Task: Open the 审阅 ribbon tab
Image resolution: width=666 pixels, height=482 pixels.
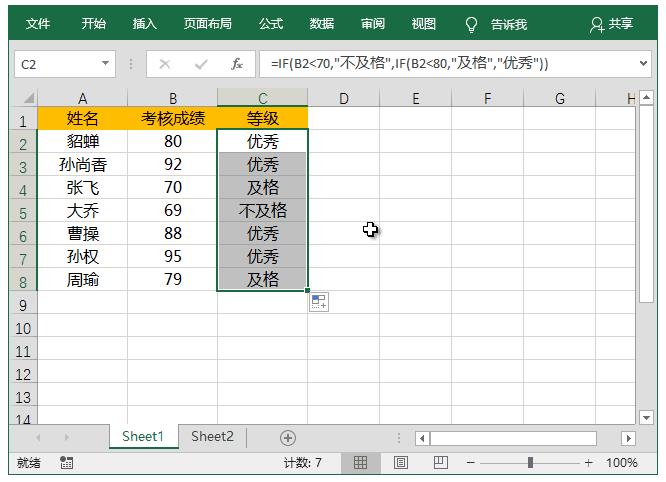Action: click(373, 24)
